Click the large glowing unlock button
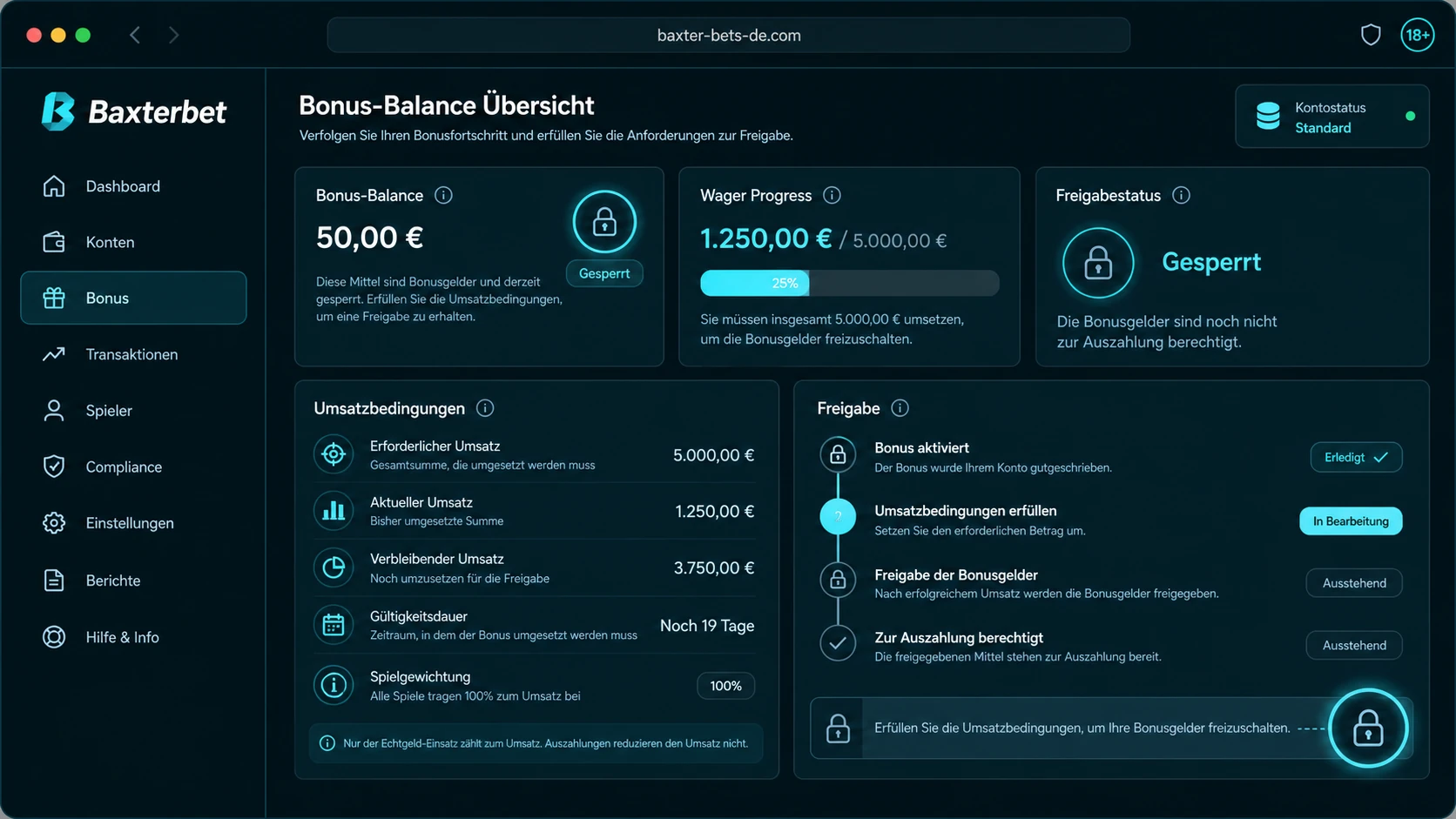Screen dimensions: 1456x819 pos(1368,728)
